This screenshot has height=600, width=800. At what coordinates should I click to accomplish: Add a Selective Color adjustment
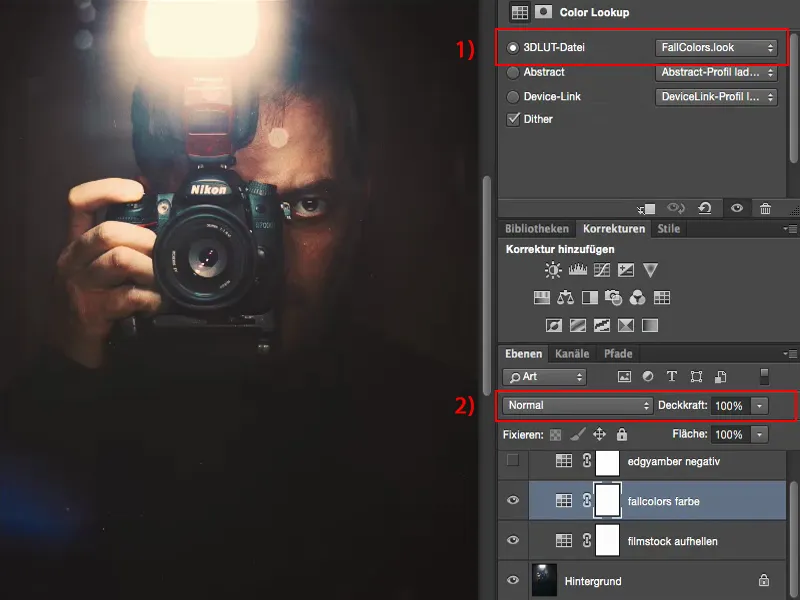[626, 325]
